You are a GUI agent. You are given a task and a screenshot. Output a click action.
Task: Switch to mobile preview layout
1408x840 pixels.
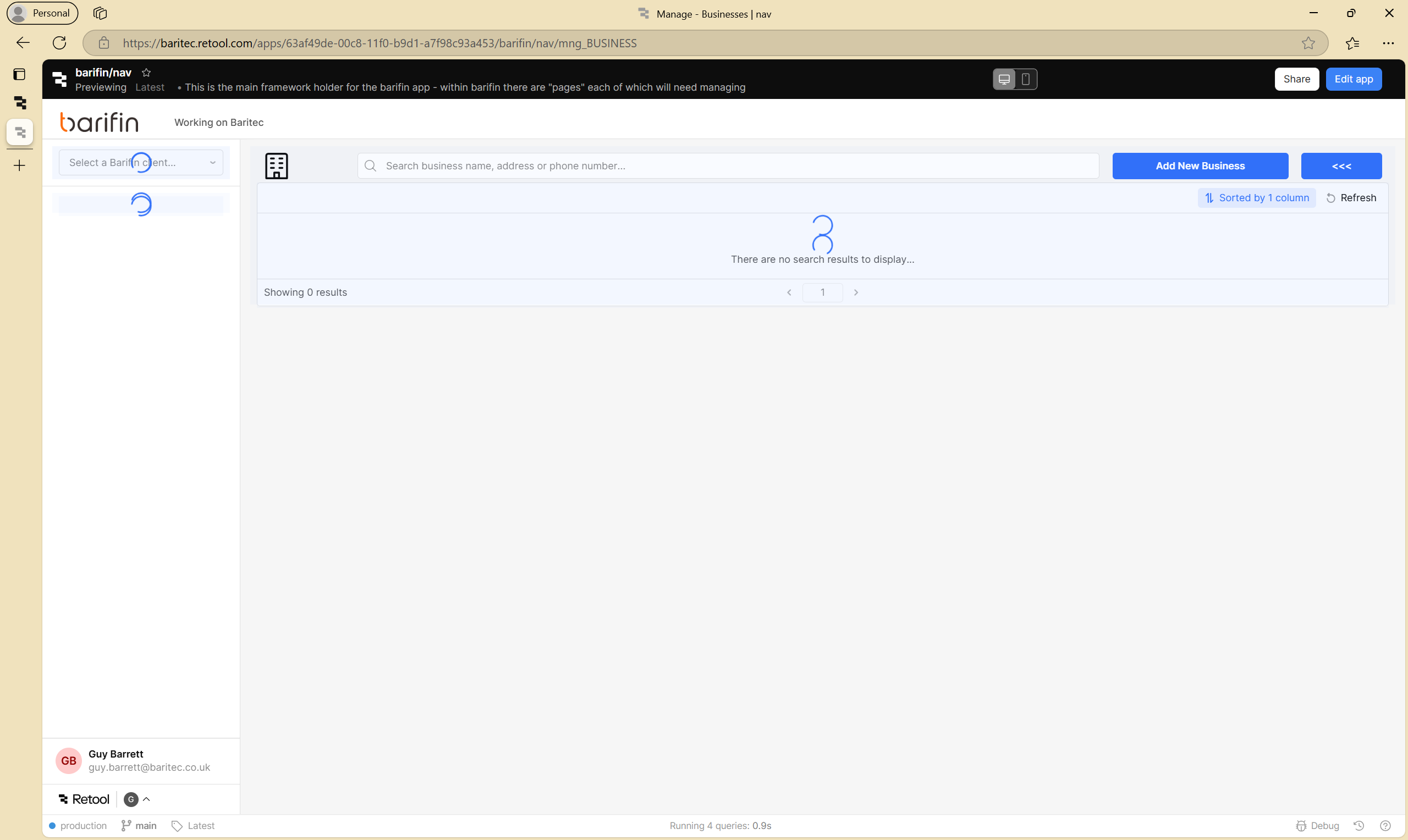coord(1025,79)
